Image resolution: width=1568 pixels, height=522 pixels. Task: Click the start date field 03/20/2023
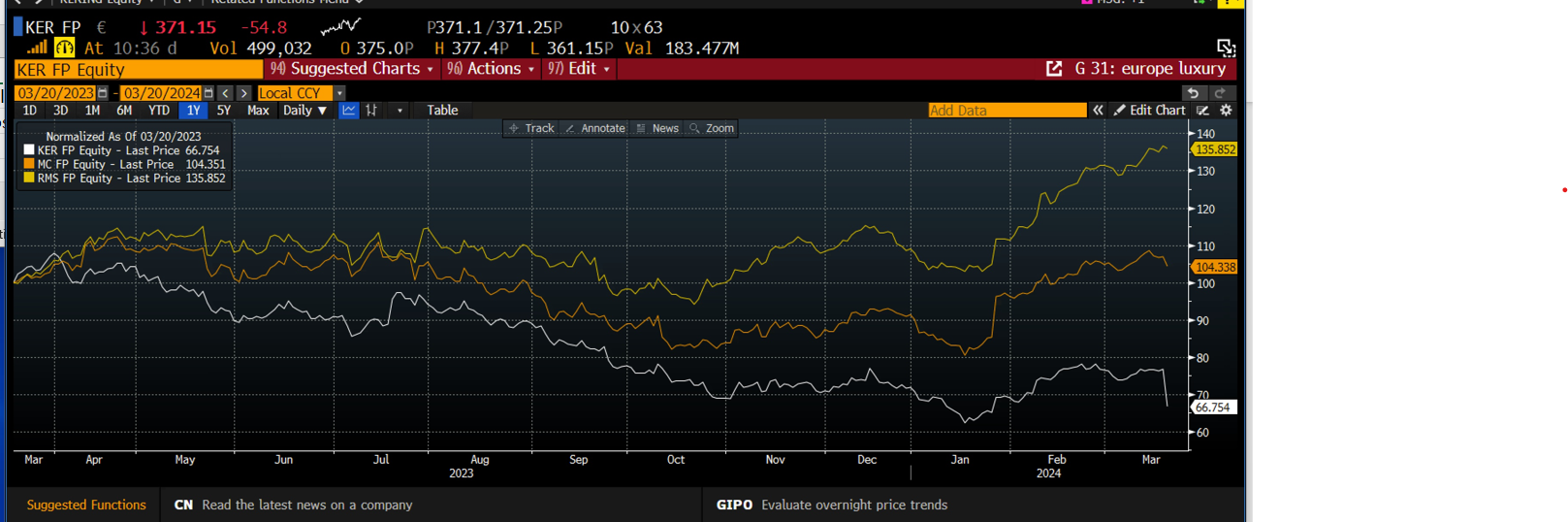(x=55, y=93)
